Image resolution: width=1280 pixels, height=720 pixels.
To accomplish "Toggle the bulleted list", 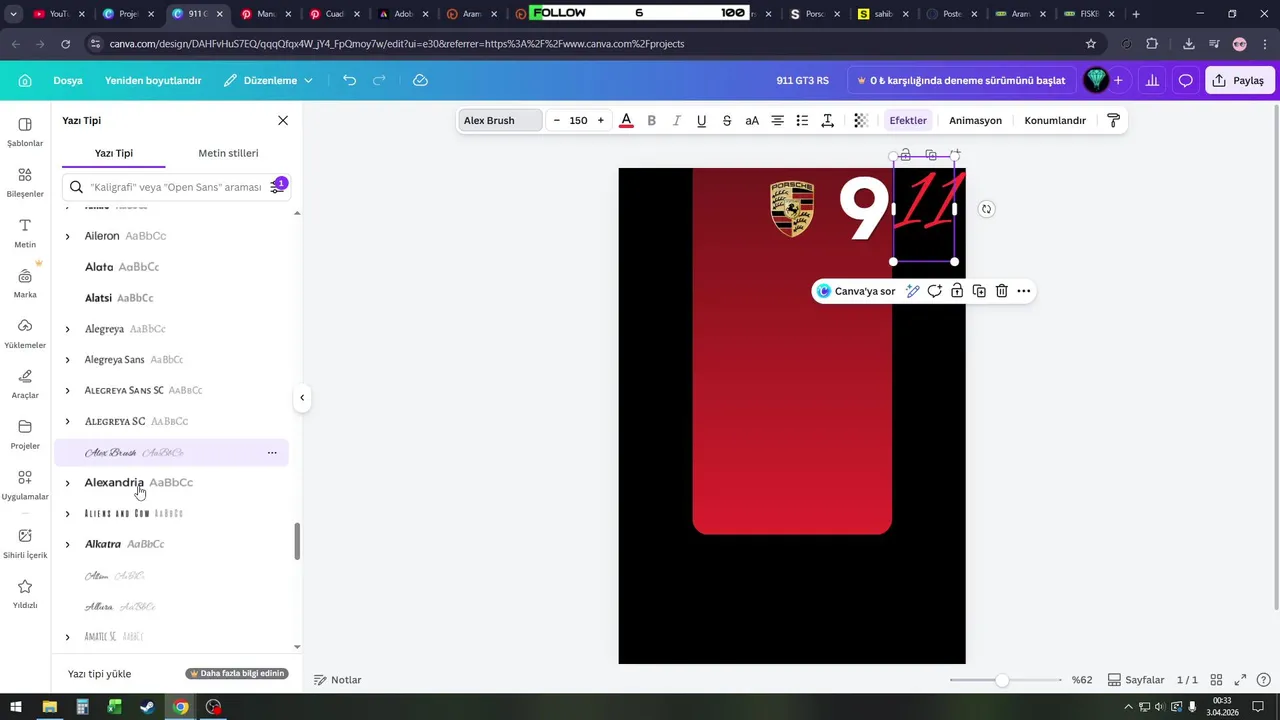I will tap(802, 120).
